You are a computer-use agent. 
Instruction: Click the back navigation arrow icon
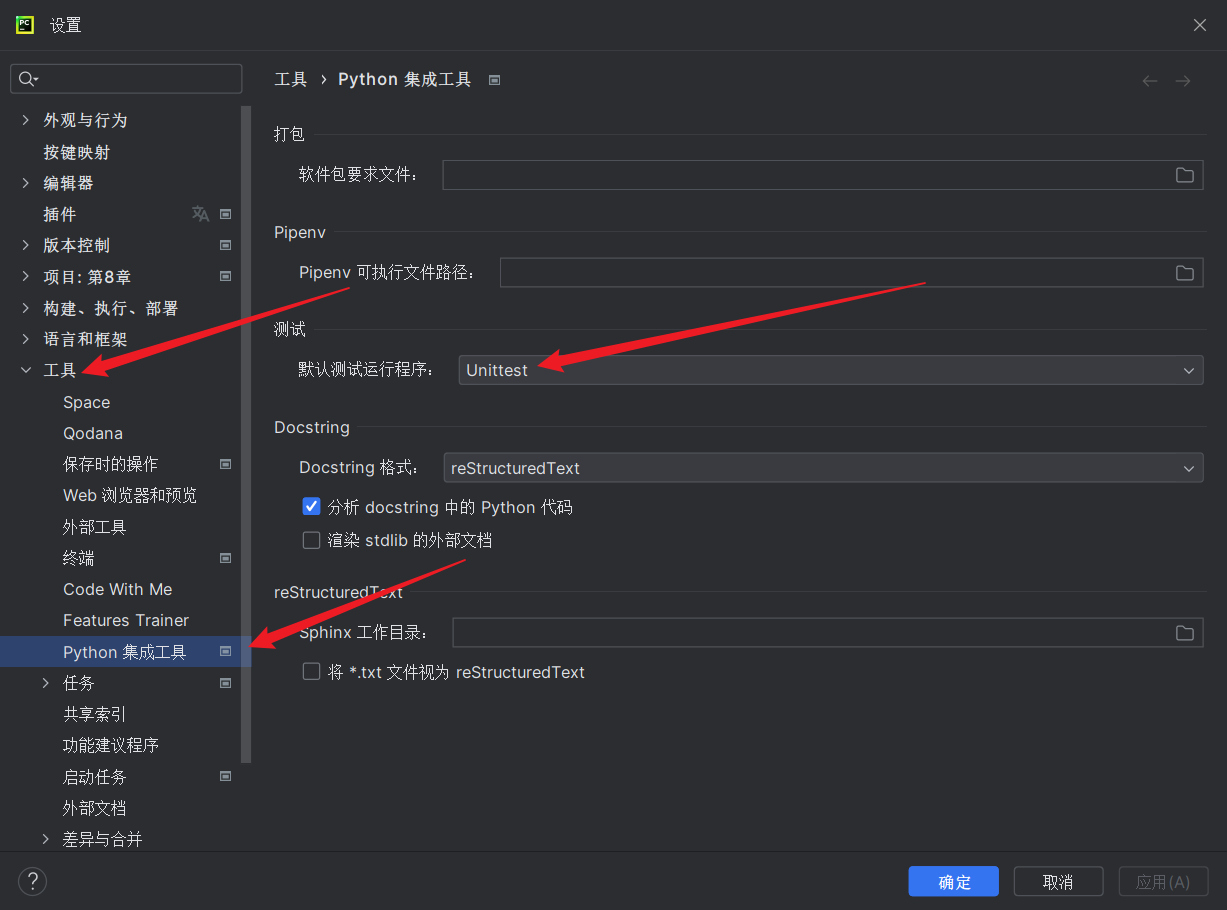coord(1150,81)
